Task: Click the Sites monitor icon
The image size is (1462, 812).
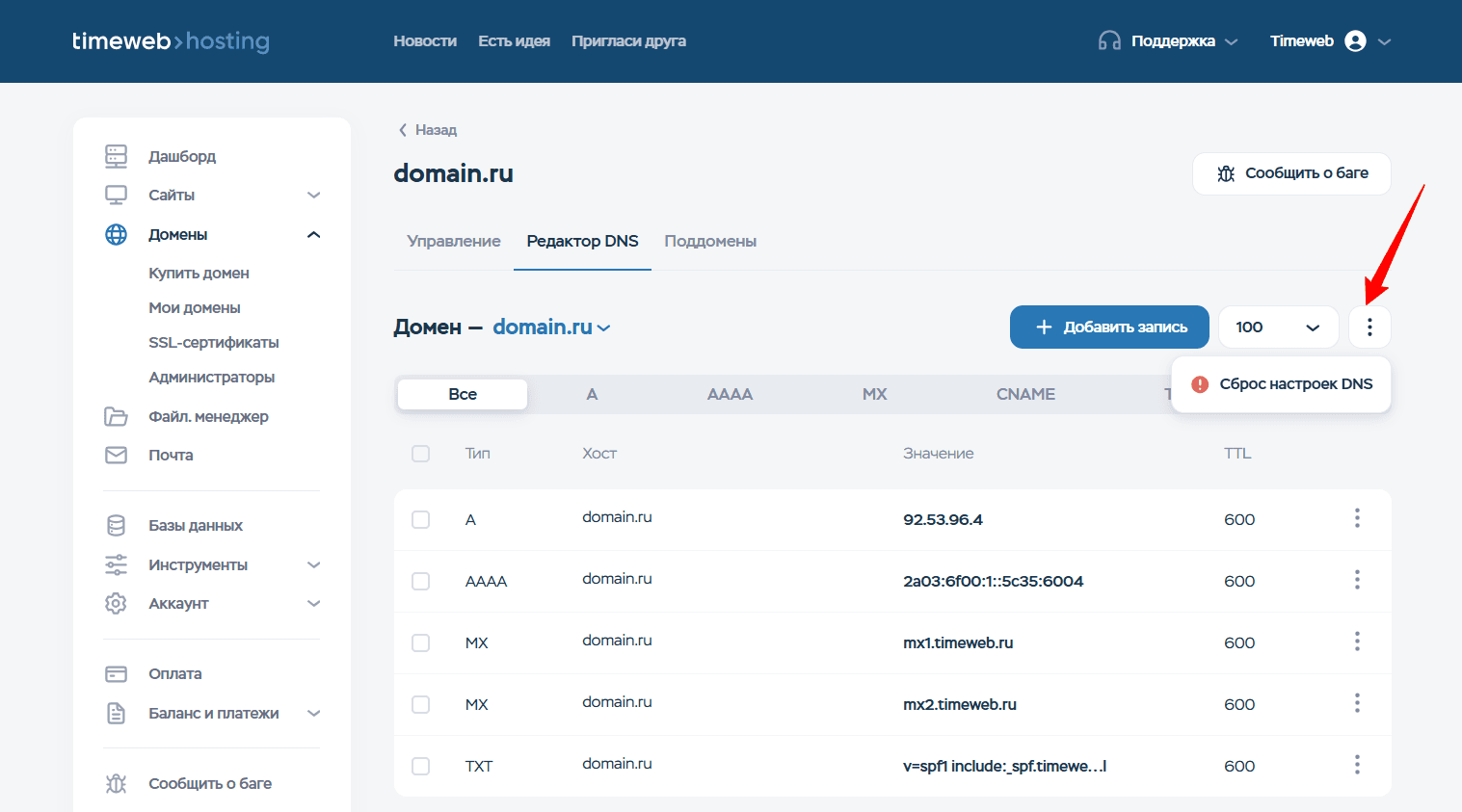Action: click(116, 195)
